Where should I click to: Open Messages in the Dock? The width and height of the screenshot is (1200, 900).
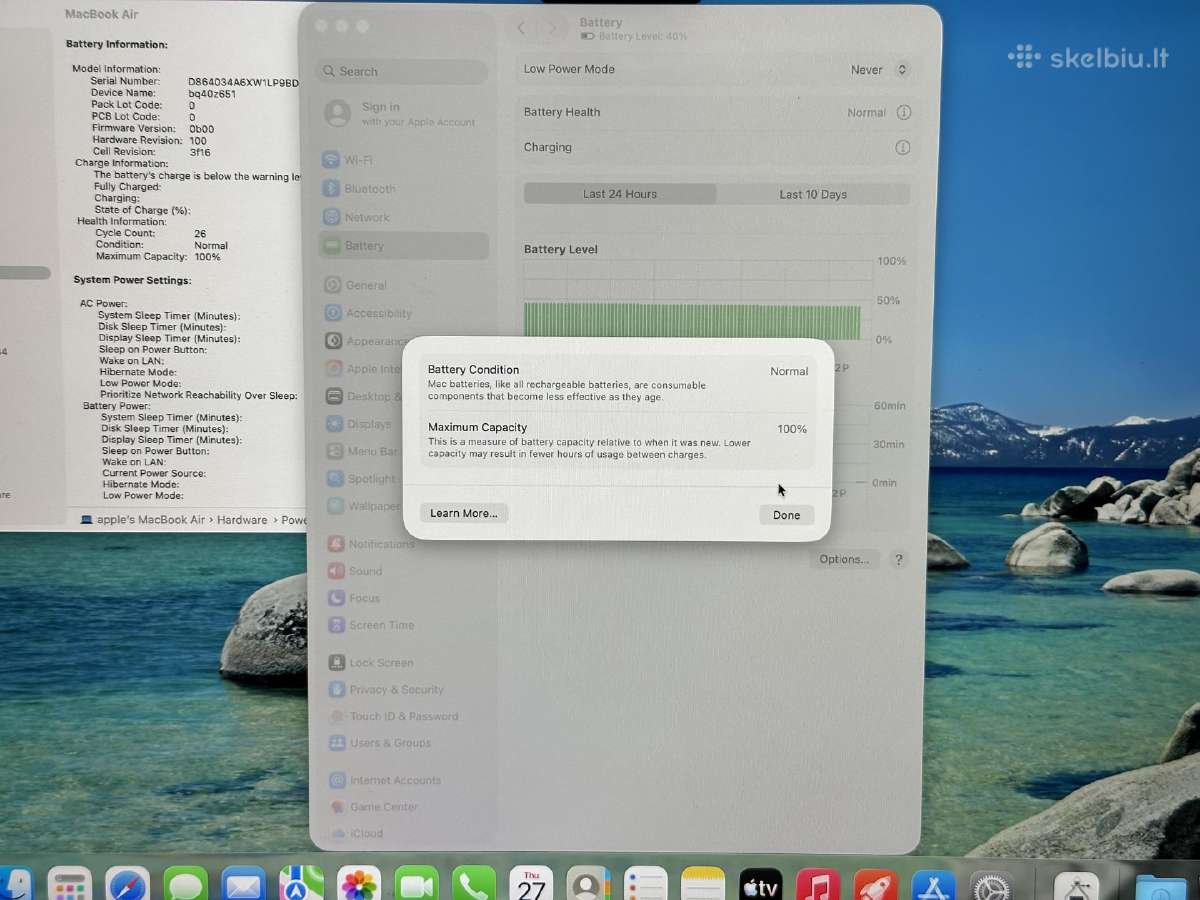click(186, 886)
